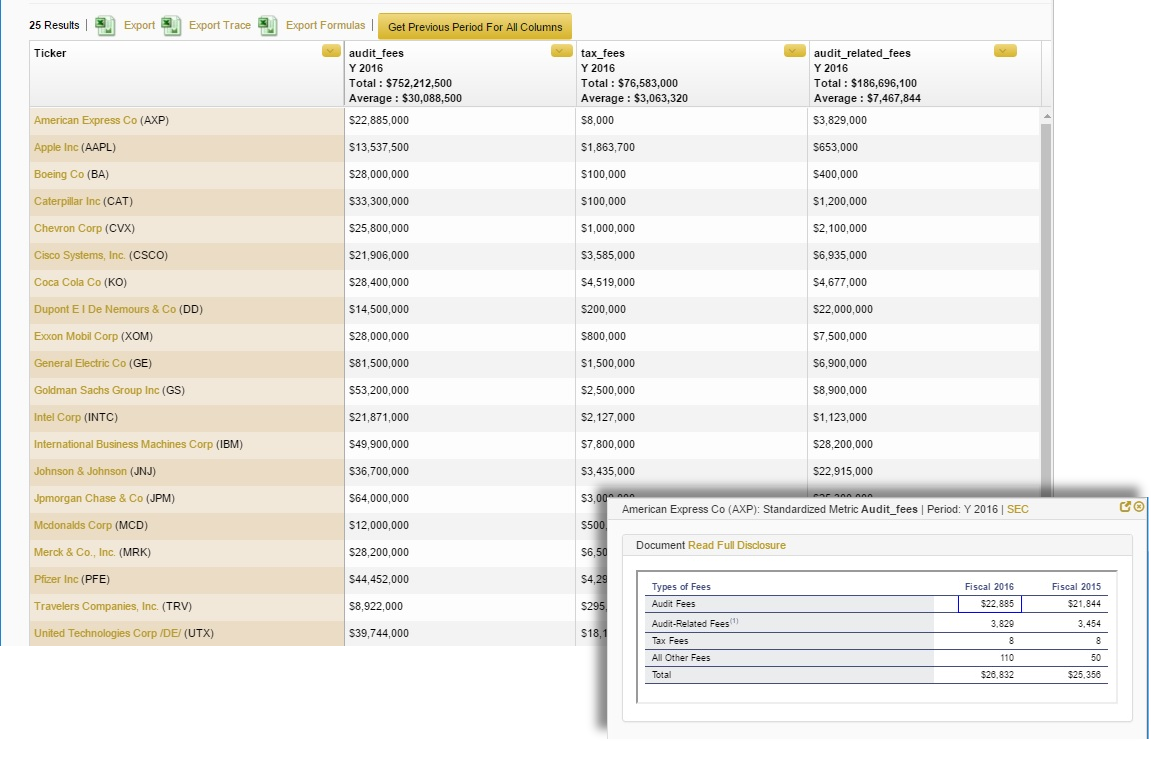Select the Goldman Sachs Group Inc link

[x=96, y=391]
